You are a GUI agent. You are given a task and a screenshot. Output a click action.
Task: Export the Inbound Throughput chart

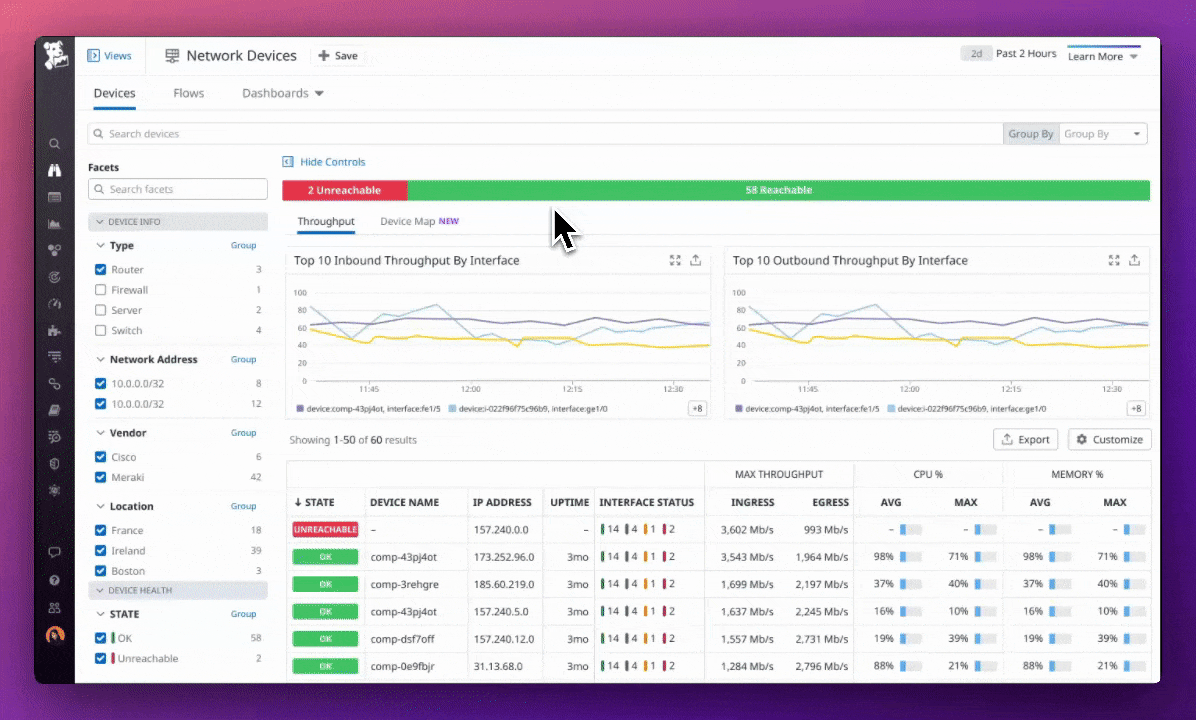coord(696,260)
